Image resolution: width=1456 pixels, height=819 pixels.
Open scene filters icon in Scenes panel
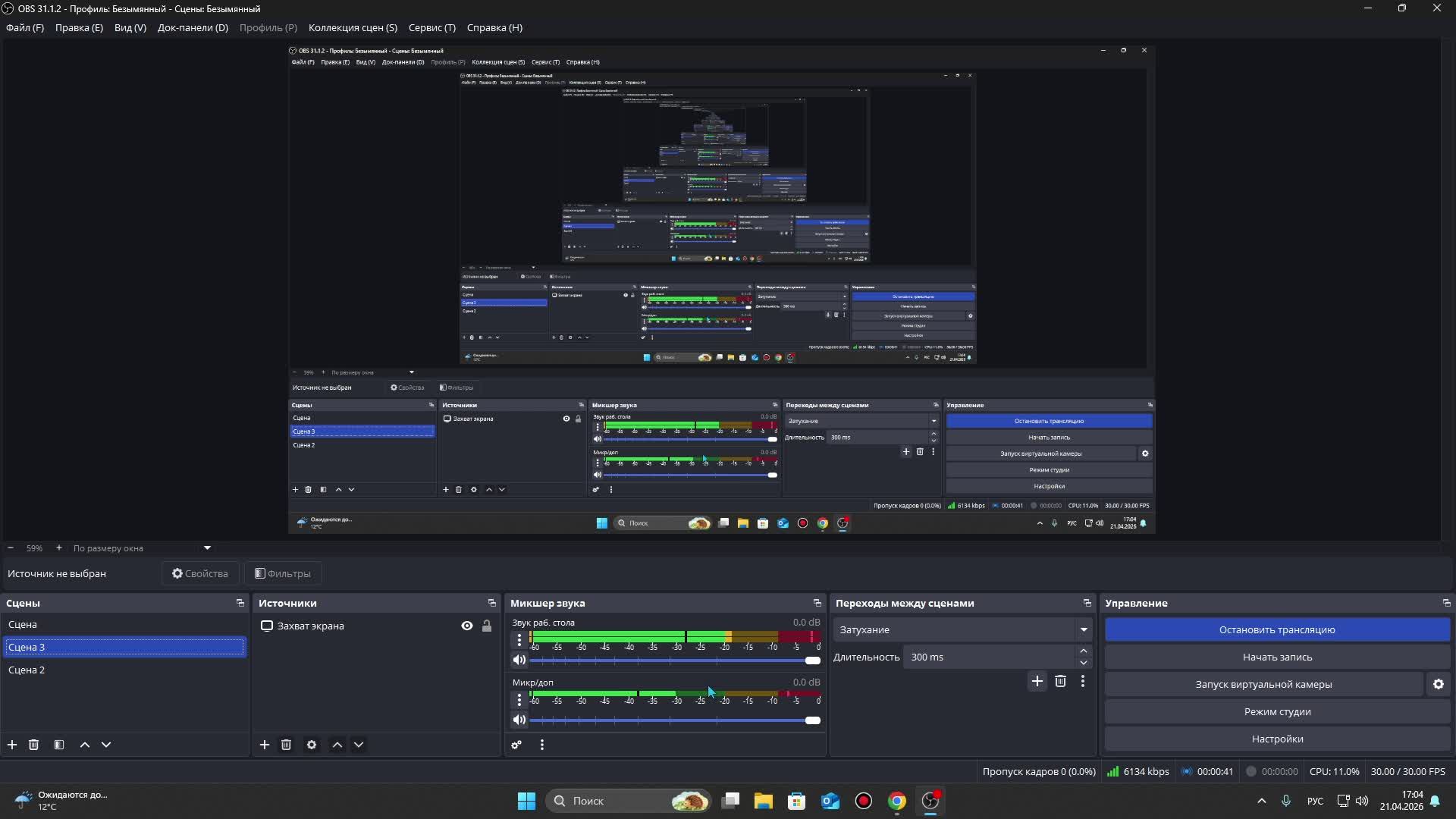pyautogui.click(x=59, y=745)
